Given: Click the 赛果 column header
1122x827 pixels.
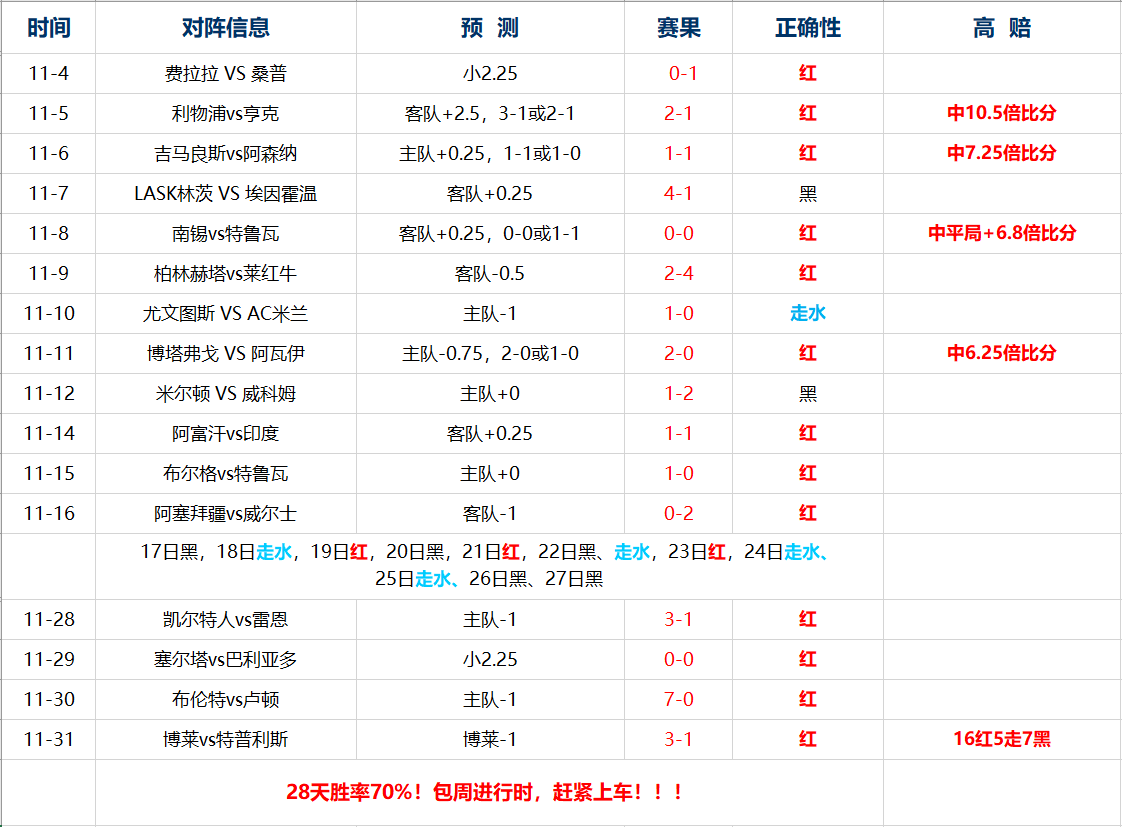Looking at the screenshot, I should pos(678,28).
